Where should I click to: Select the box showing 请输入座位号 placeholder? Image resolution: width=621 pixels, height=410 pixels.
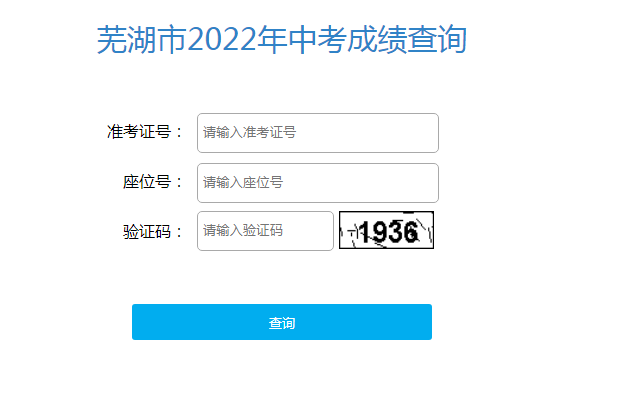[318, 183]
